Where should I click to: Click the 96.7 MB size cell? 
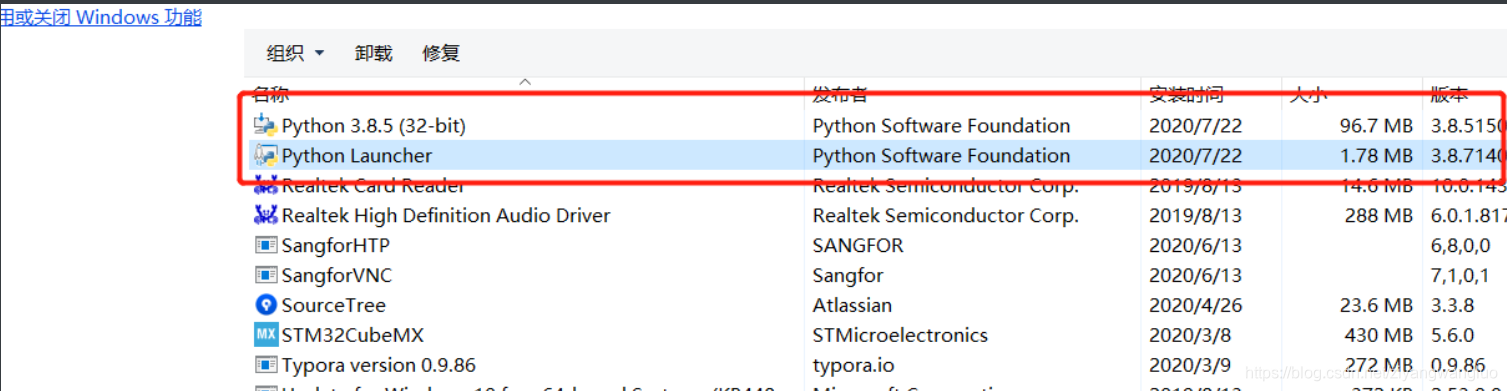(x=1377, y=125)
